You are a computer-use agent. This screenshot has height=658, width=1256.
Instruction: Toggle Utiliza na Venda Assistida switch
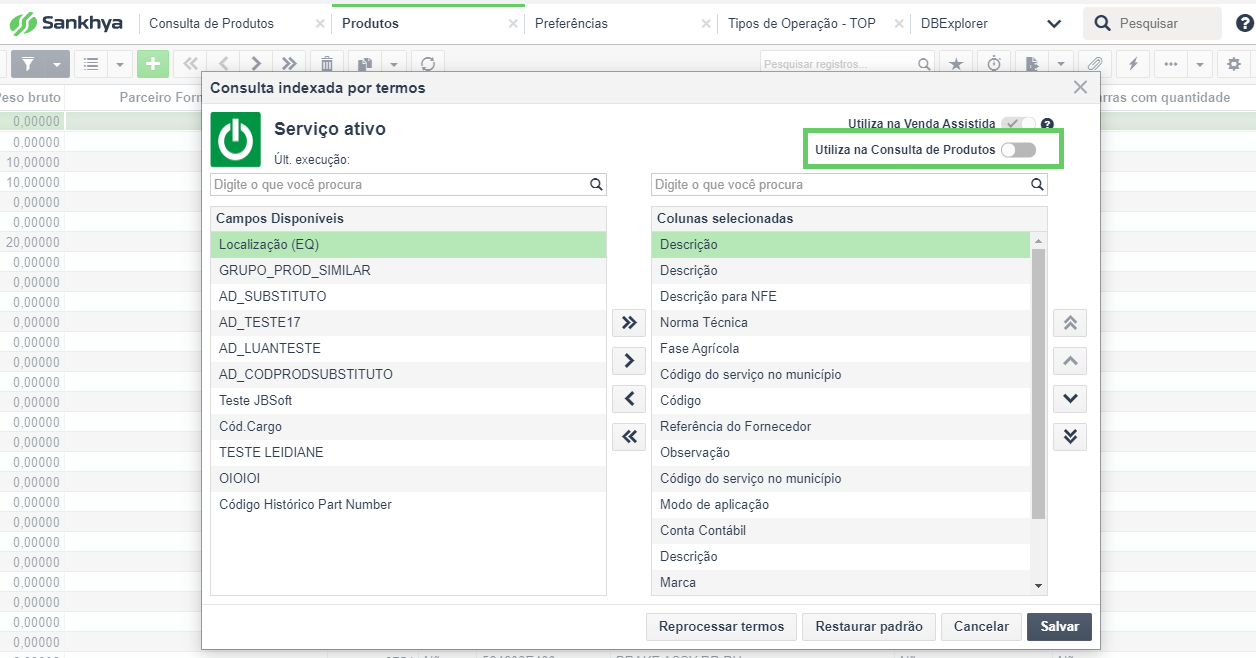[1018, 124]
